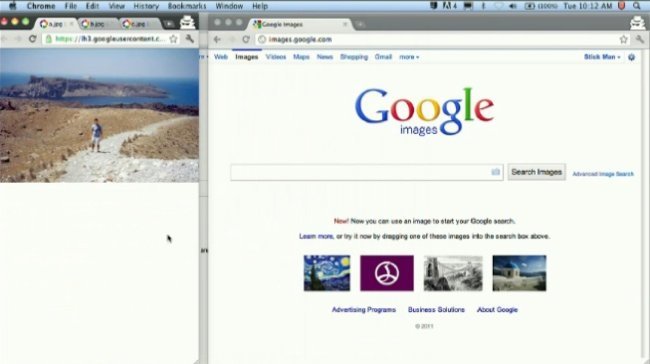Click the new tab button in left window
The width and height of the screenshot is (650, 364).
(169, 24)
